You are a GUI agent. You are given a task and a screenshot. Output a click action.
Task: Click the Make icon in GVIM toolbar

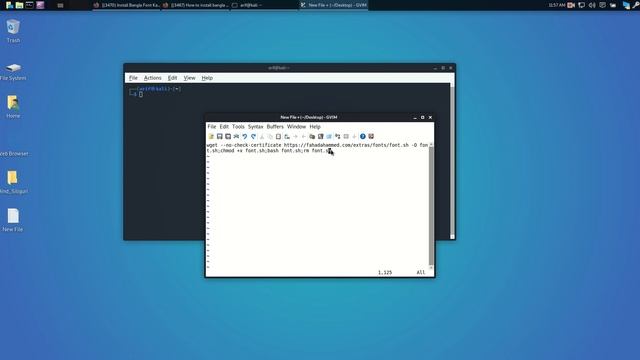[338, 136]
